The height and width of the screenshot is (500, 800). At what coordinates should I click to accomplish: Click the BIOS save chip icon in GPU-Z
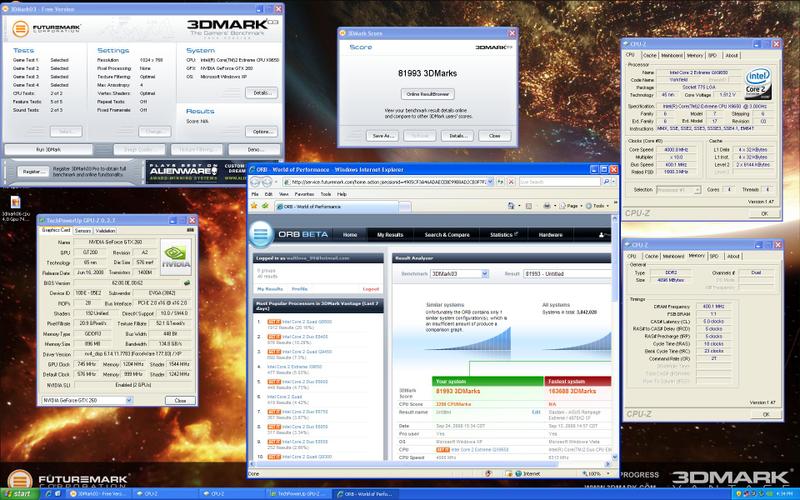187,283
